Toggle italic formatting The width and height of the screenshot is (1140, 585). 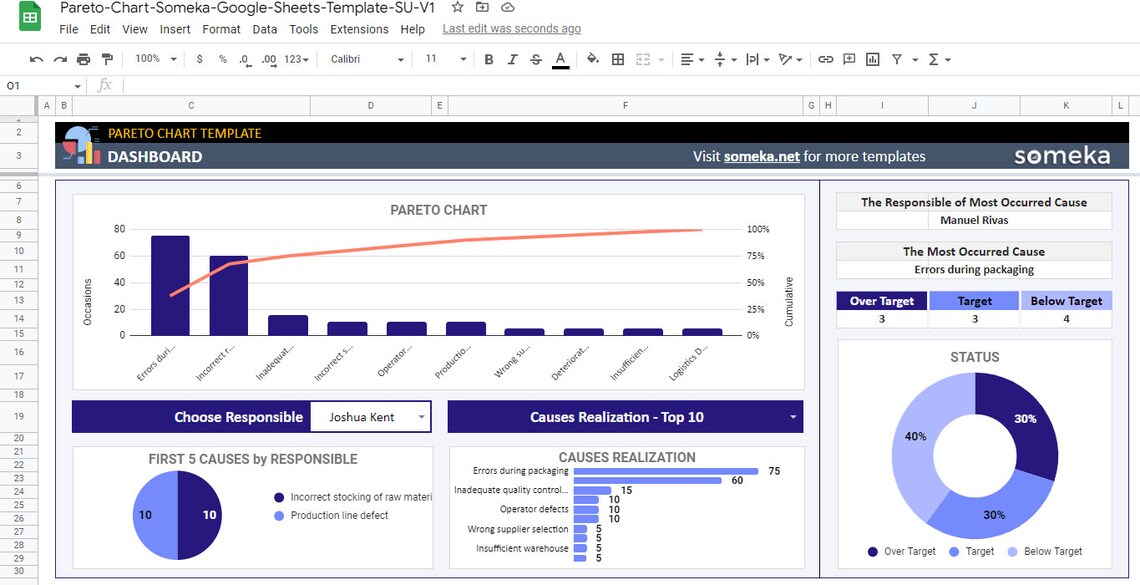click(x=510, y=59)
